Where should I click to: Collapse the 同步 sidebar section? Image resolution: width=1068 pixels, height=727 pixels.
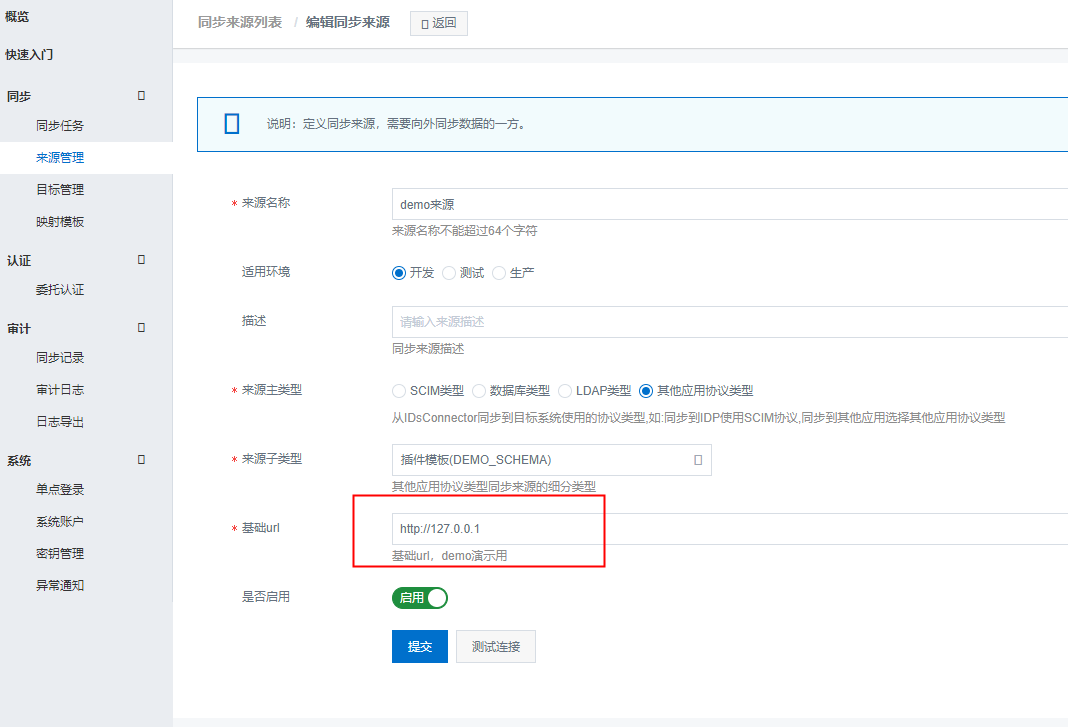[x=141, y=96]
